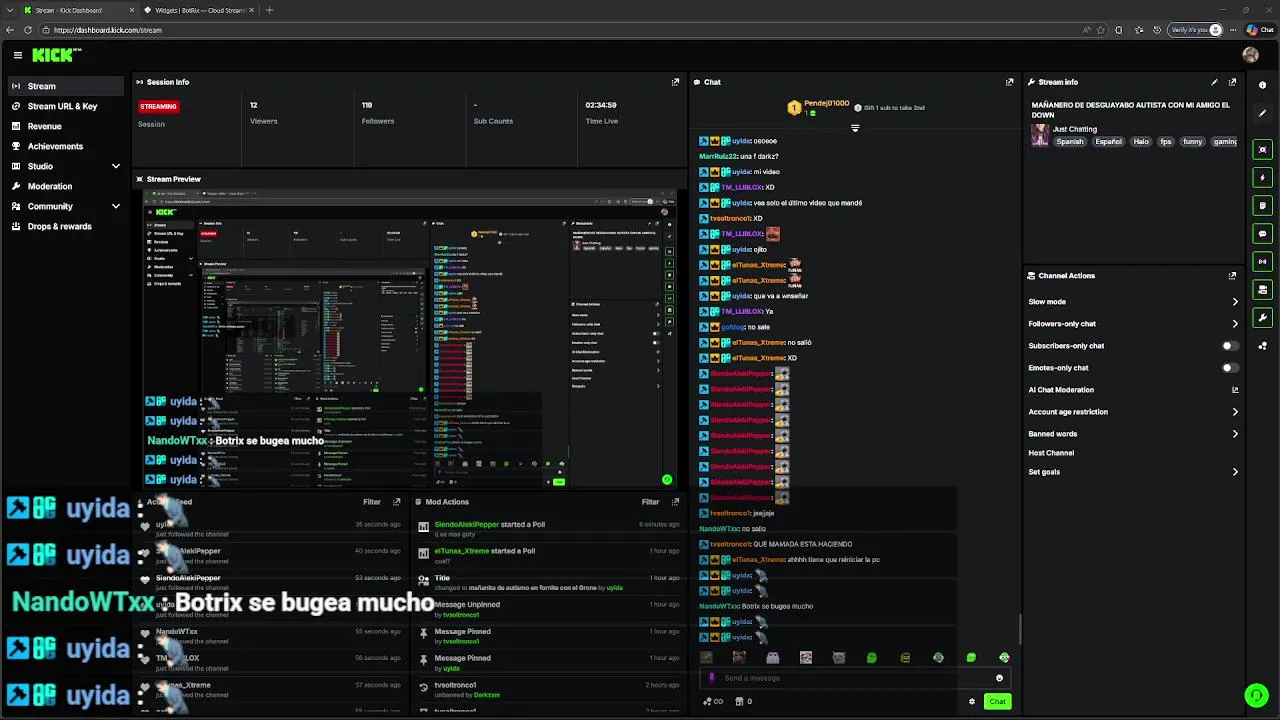Image resolution: width=1280 pixels, height=720 pixels.
Task: Click the green Chat send button
Action: coord(997,702)
